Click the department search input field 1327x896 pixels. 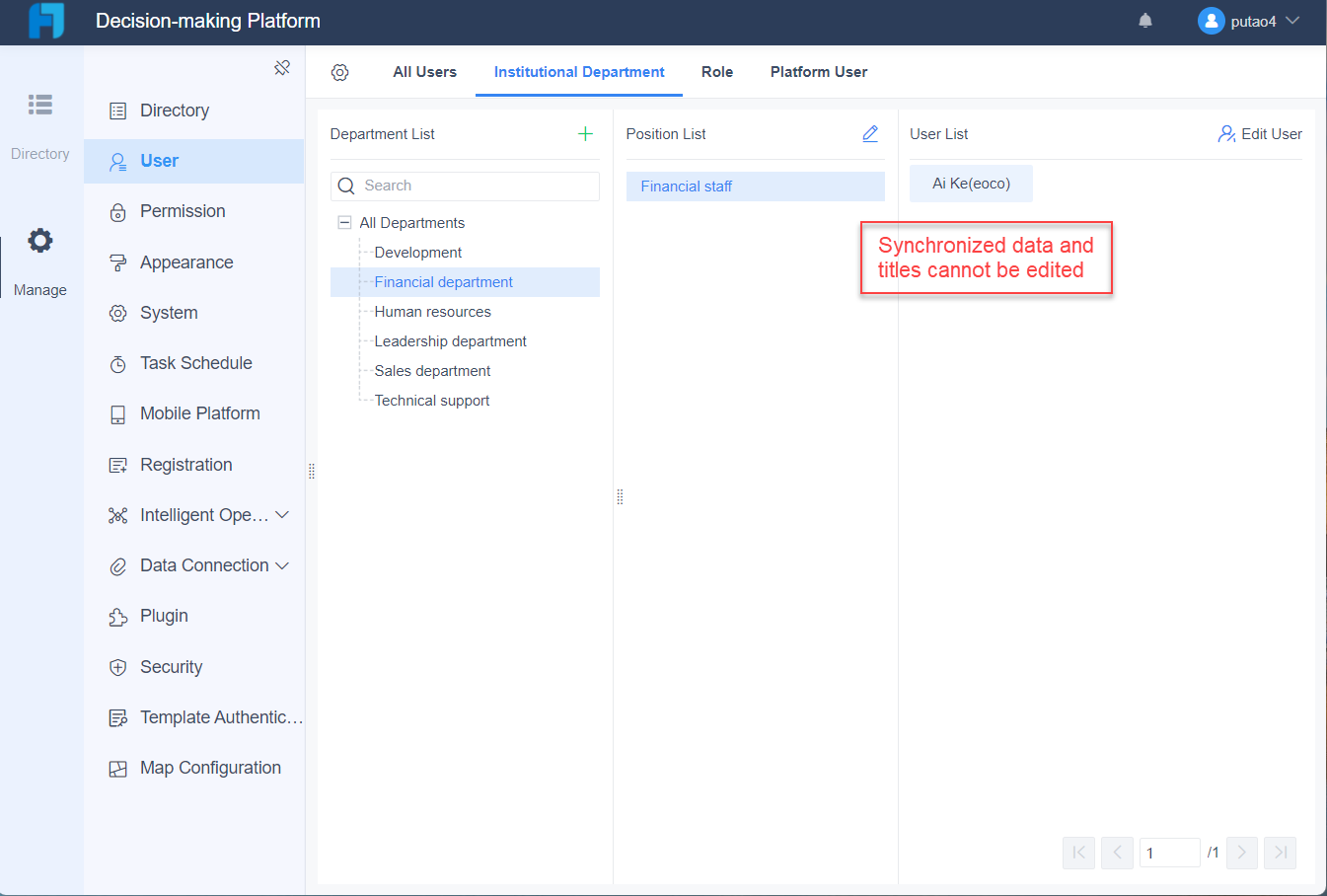click(x=465, y=186)
